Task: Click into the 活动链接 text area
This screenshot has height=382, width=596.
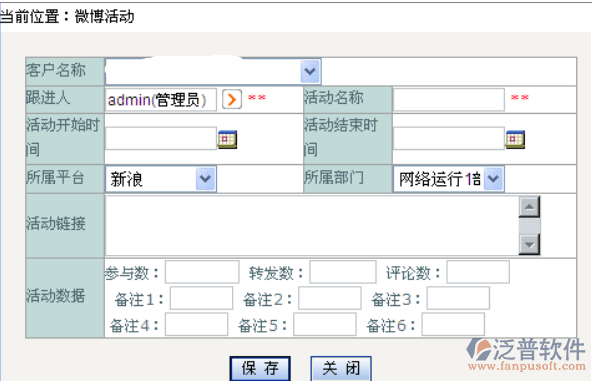Action: coord(312,226)
